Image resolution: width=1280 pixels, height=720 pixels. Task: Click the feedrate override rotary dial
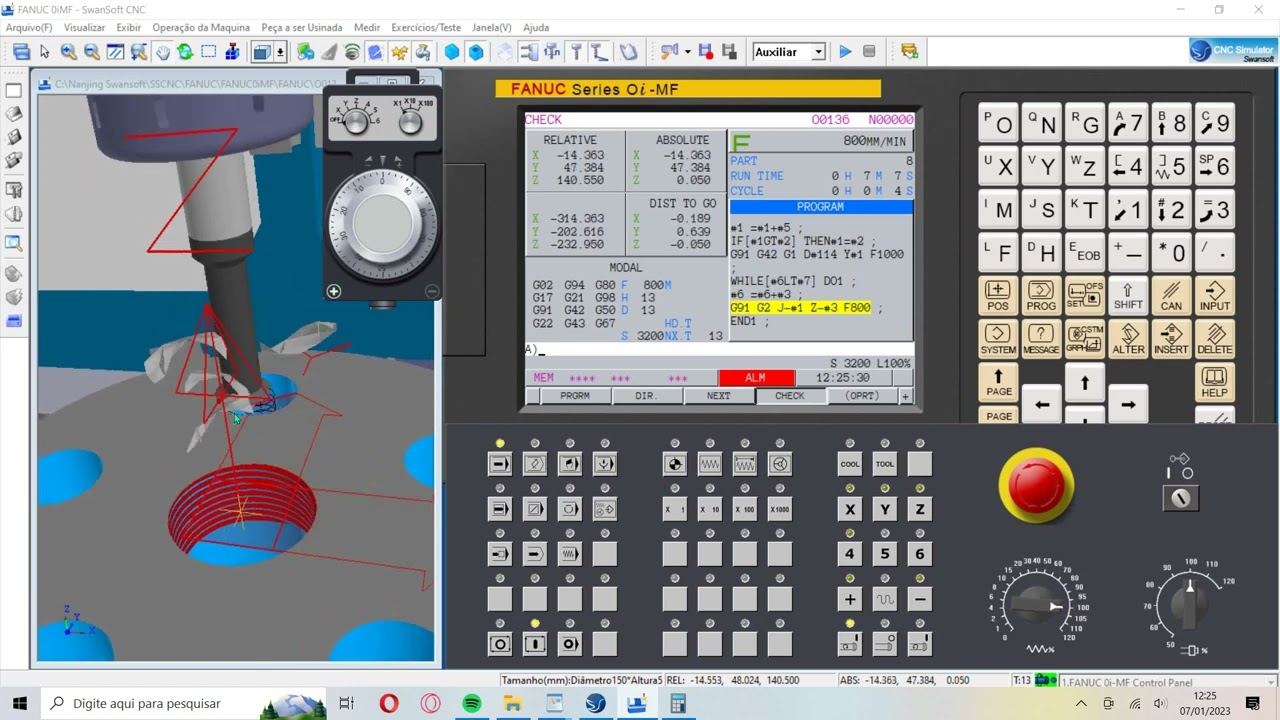click(x=1036, y=605)
